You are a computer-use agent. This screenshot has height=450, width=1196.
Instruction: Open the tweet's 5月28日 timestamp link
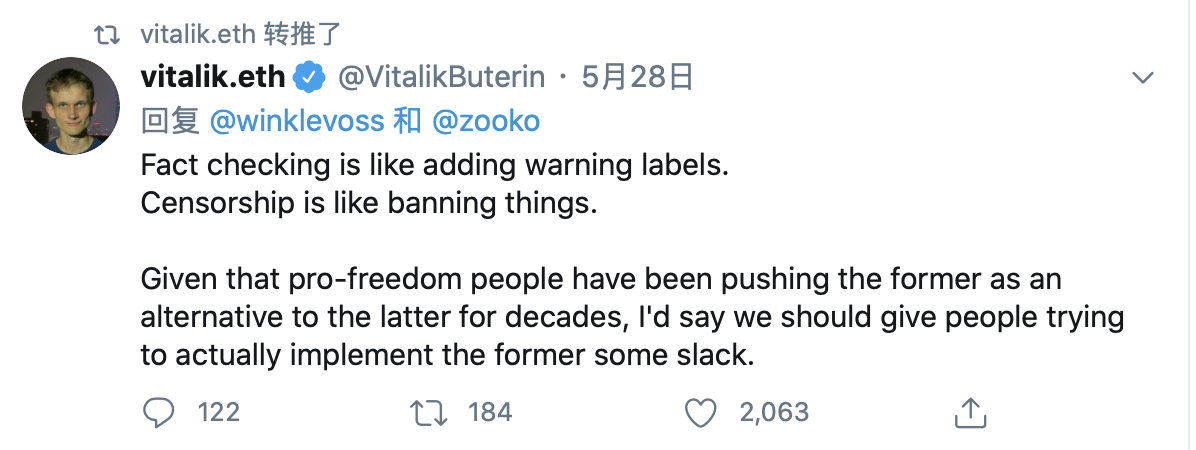pos(638,76)
